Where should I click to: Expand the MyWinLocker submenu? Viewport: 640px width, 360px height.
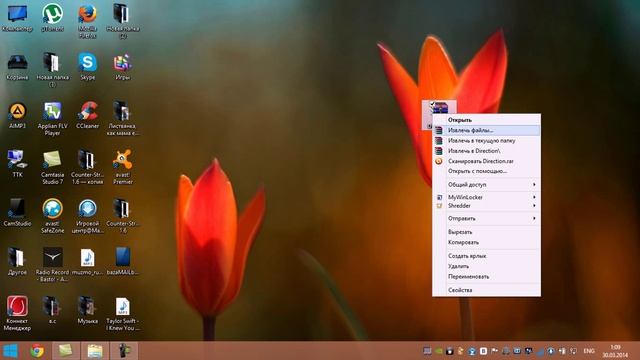(x=487, y=197)
